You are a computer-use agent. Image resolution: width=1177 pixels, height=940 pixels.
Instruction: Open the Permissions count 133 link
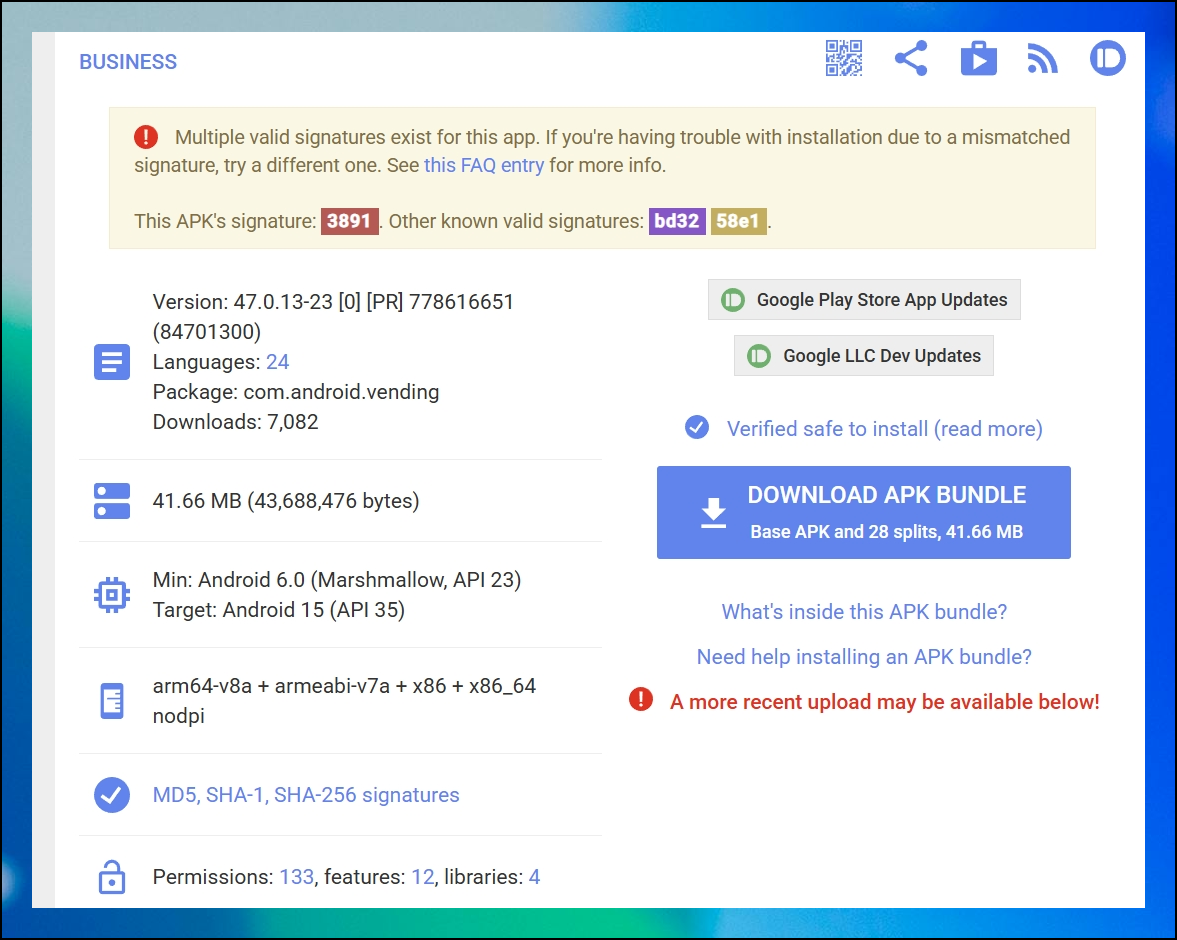[x=297, y=877]
